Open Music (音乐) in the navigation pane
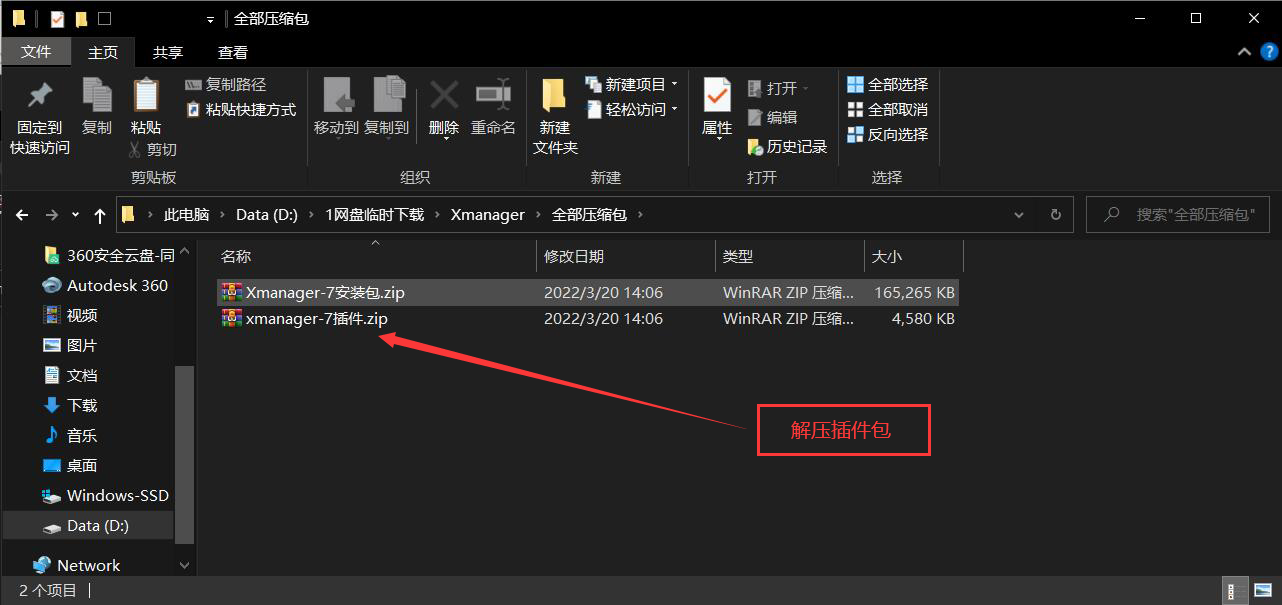The width and height of the screenshot is (1282, 605). tap(70, 435)
